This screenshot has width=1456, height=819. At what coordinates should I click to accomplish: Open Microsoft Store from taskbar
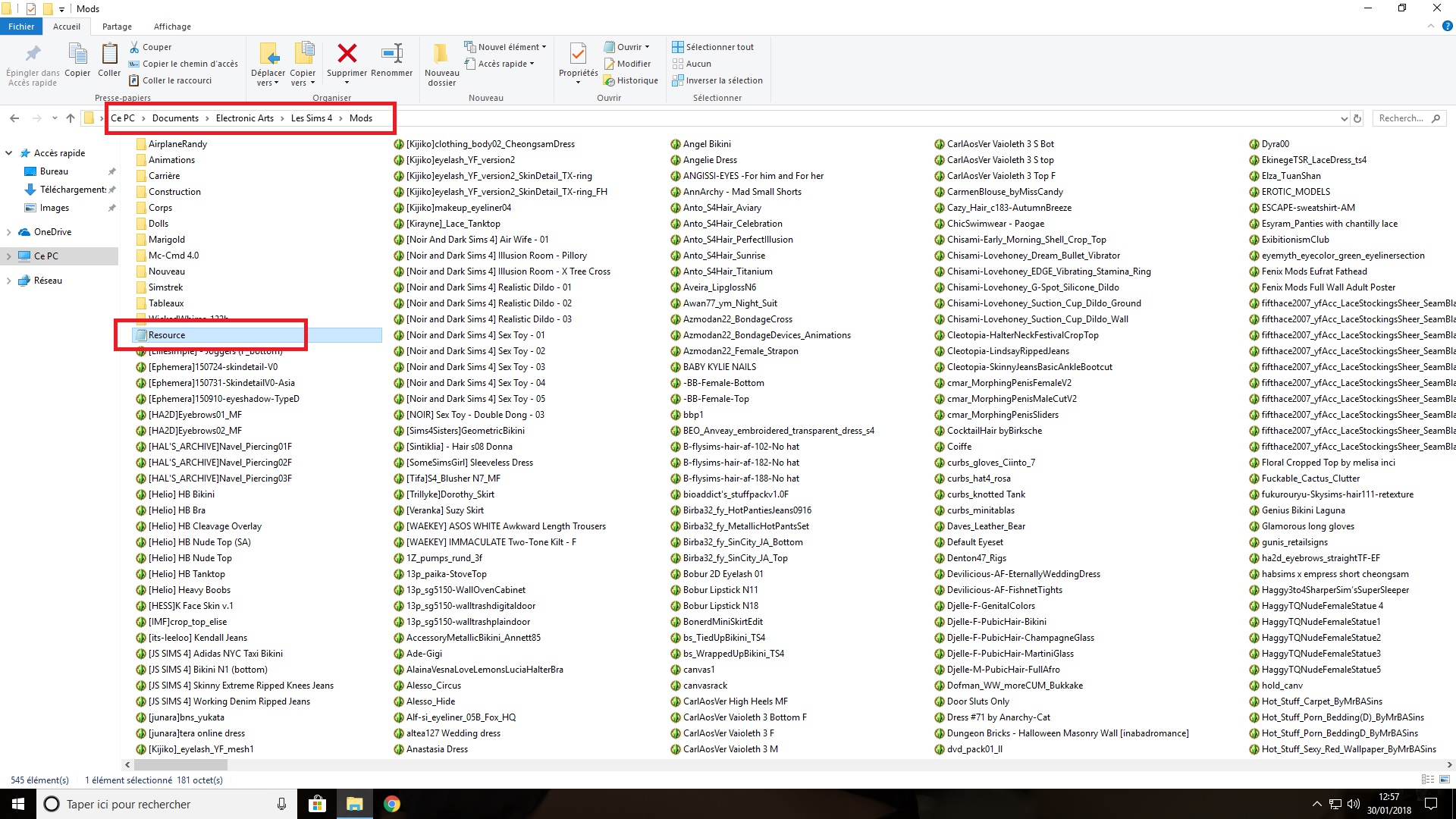coord(317,804)
